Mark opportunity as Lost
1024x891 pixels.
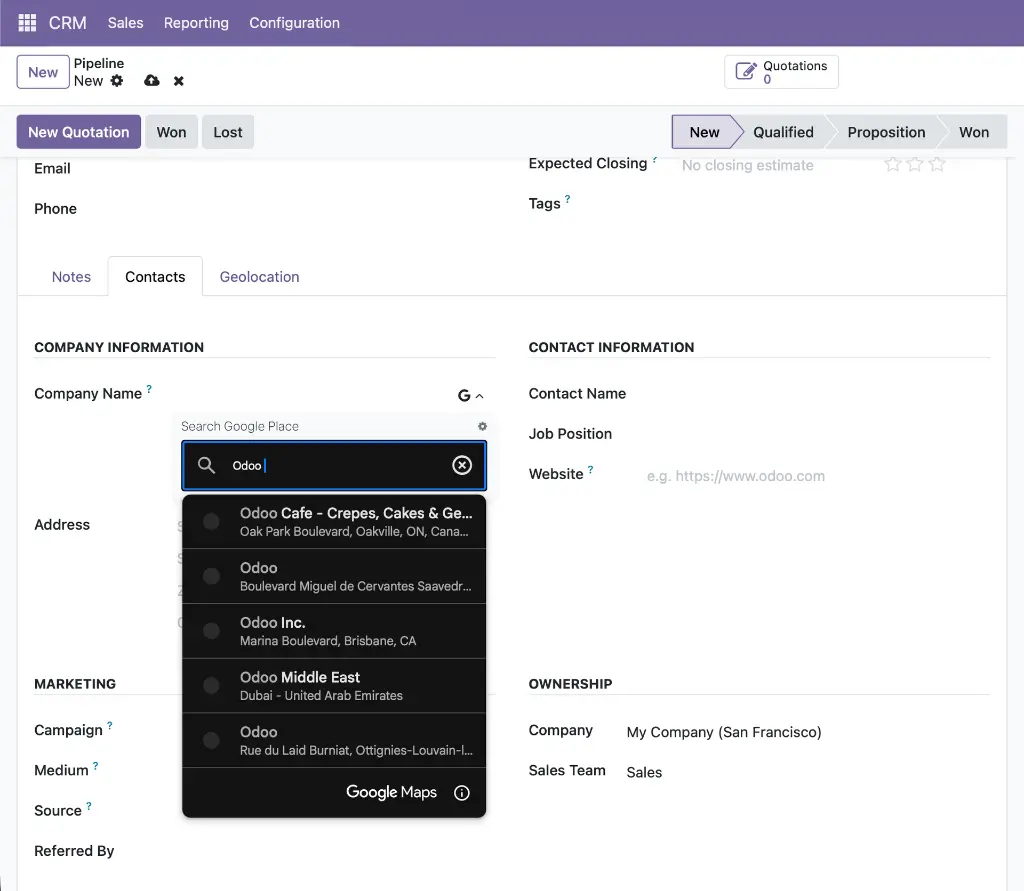coord(227,132)
